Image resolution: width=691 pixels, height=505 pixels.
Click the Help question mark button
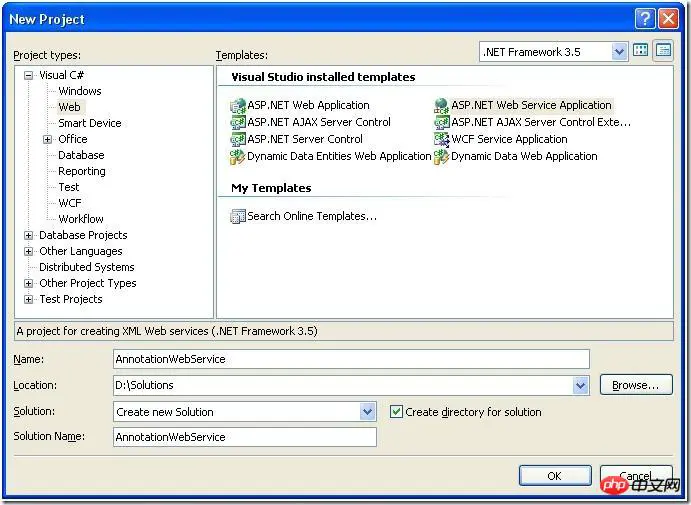(645, 19)
